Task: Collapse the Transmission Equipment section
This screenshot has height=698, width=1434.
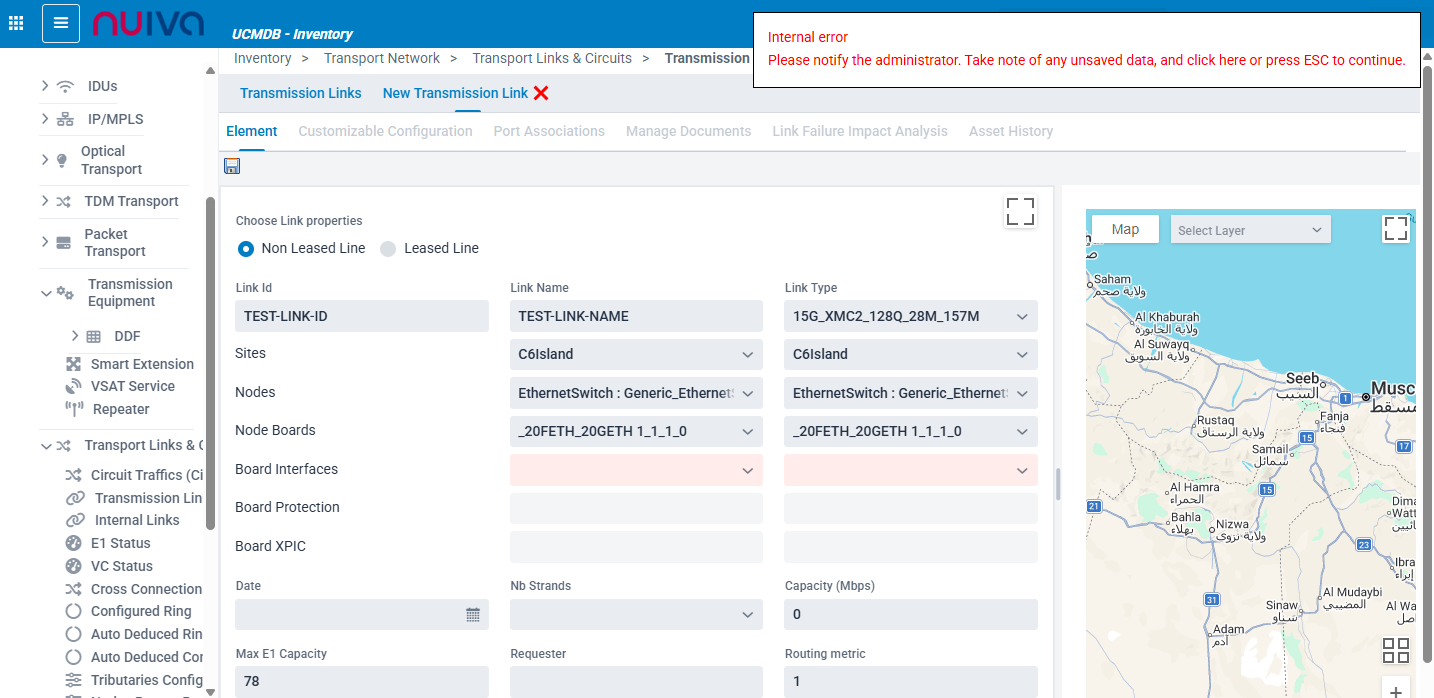Action: pos(46,293)
